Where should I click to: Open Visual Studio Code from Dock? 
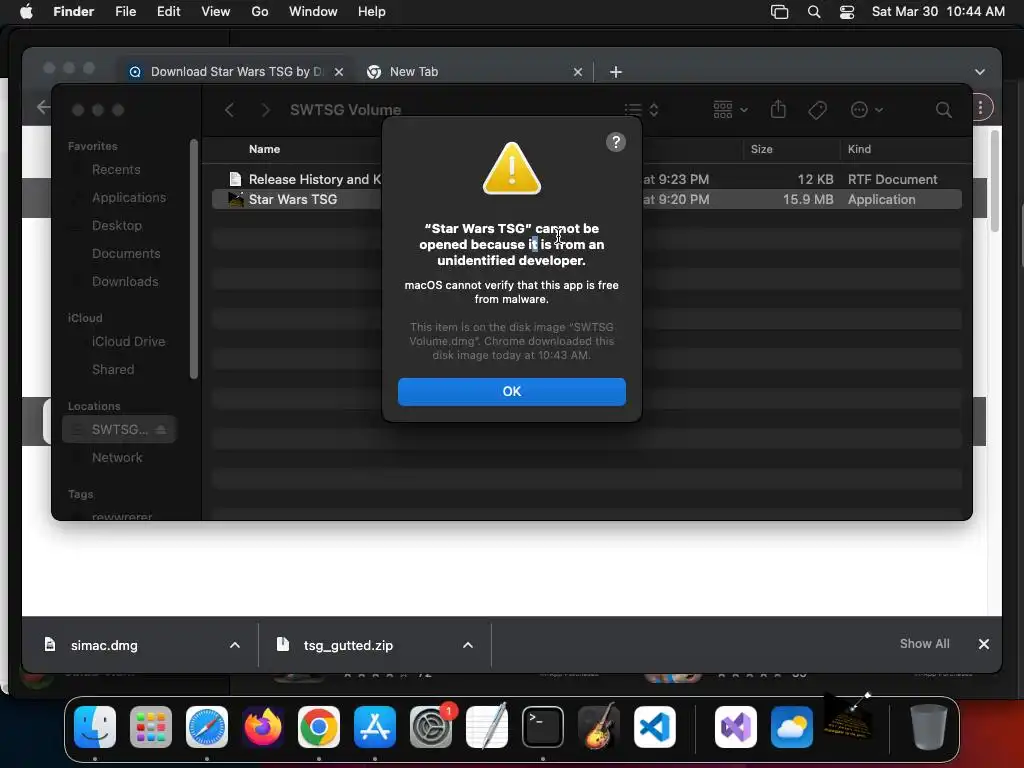point(655,727)
